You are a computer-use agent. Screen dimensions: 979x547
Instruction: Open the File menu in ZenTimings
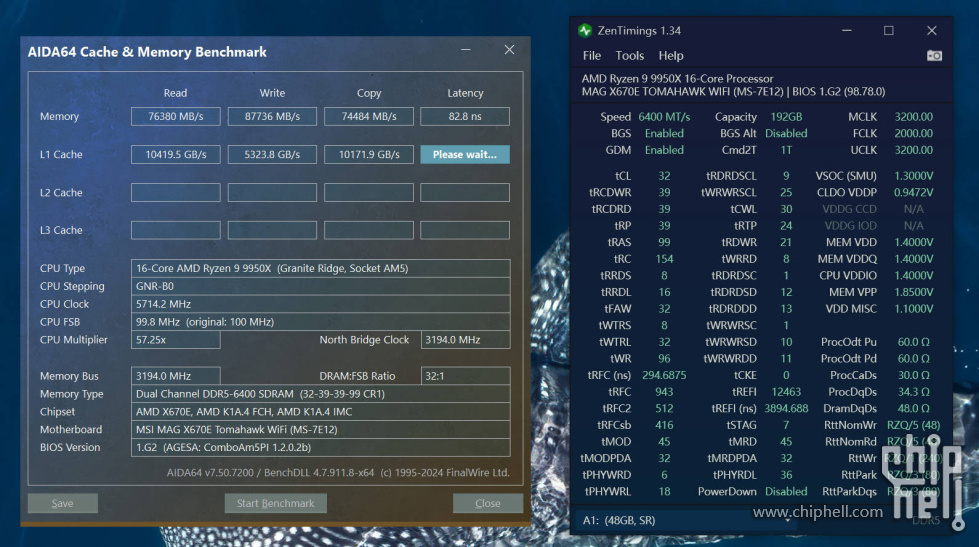(x=591, y=56)
